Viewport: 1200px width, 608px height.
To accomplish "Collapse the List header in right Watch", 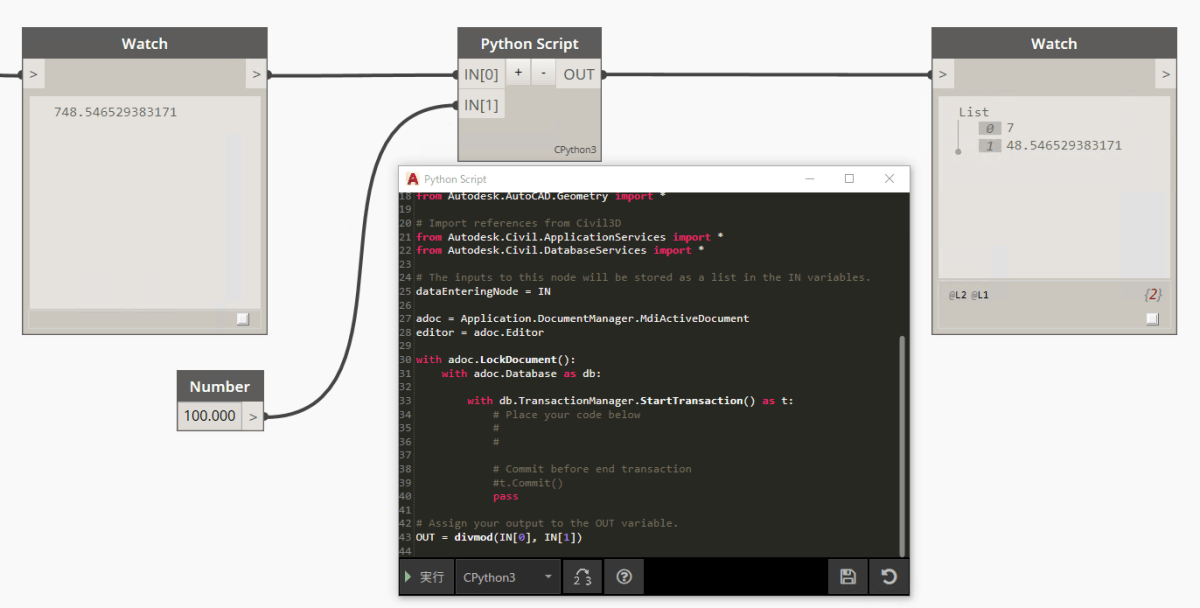I will click(x=973, y=112).
